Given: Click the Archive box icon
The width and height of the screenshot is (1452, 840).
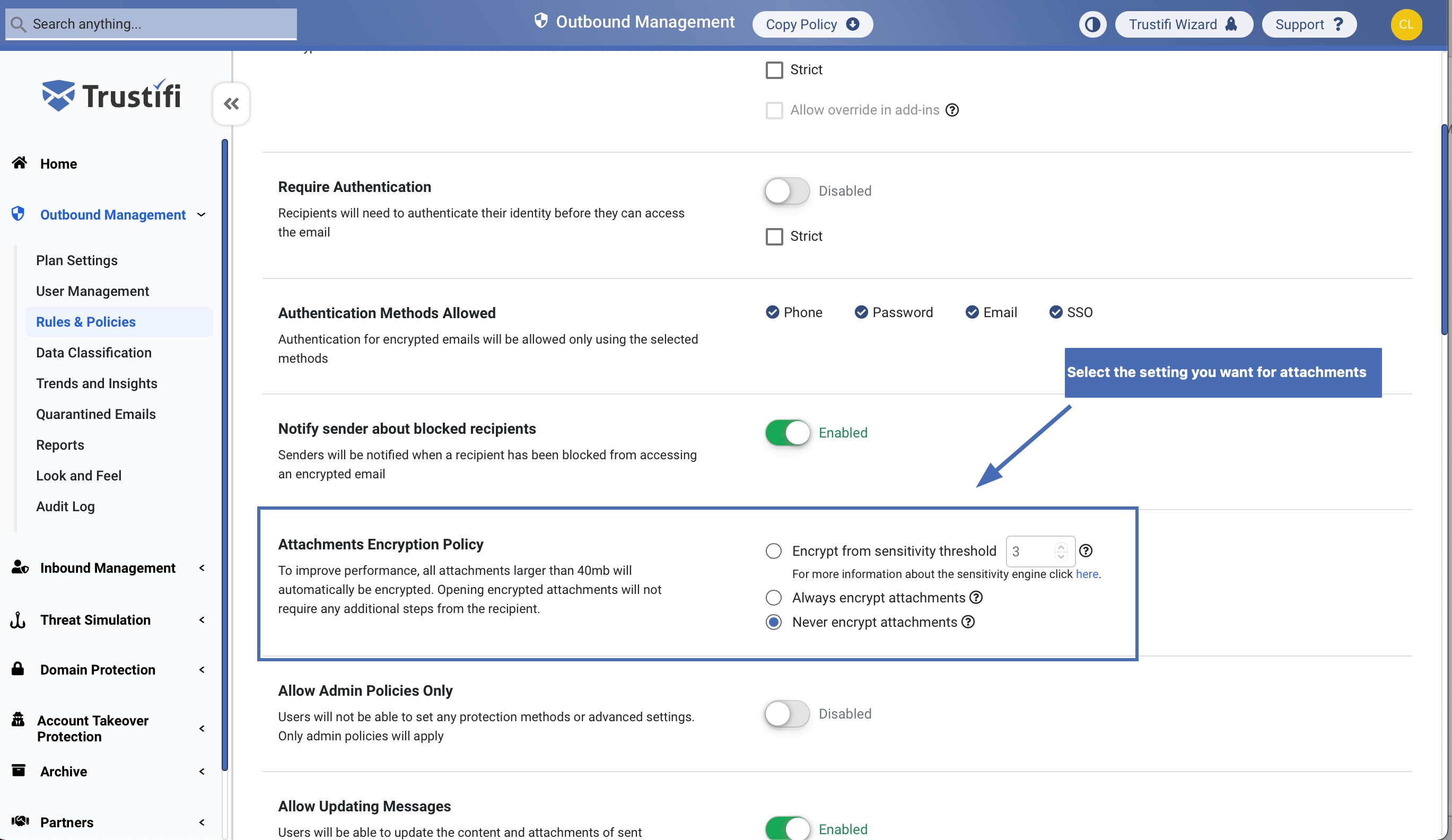Looking at the screenshot, I should pyautogui.click(x=19, y=771).
